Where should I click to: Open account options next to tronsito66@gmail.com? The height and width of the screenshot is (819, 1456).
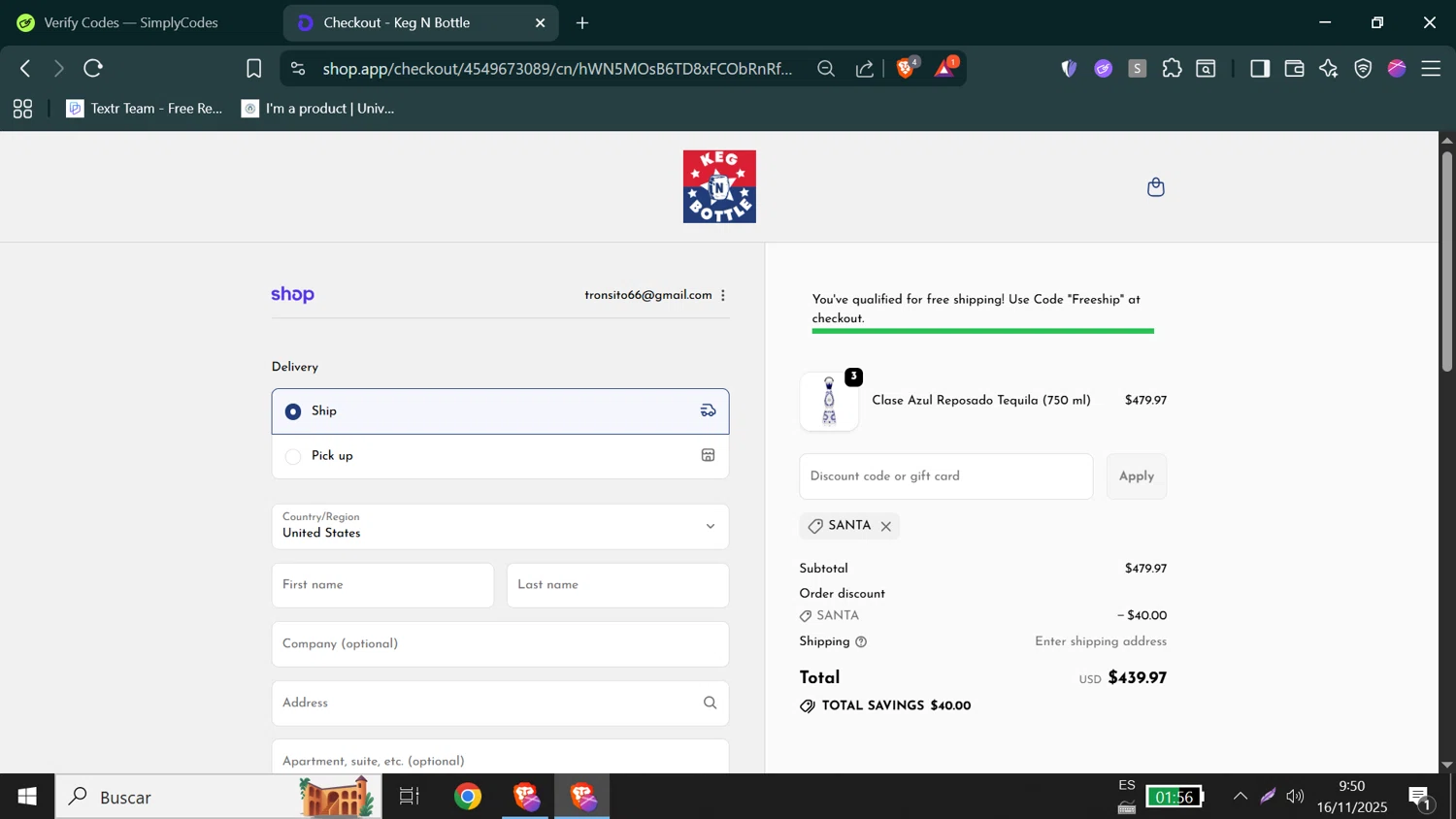(x=723, y=295)
